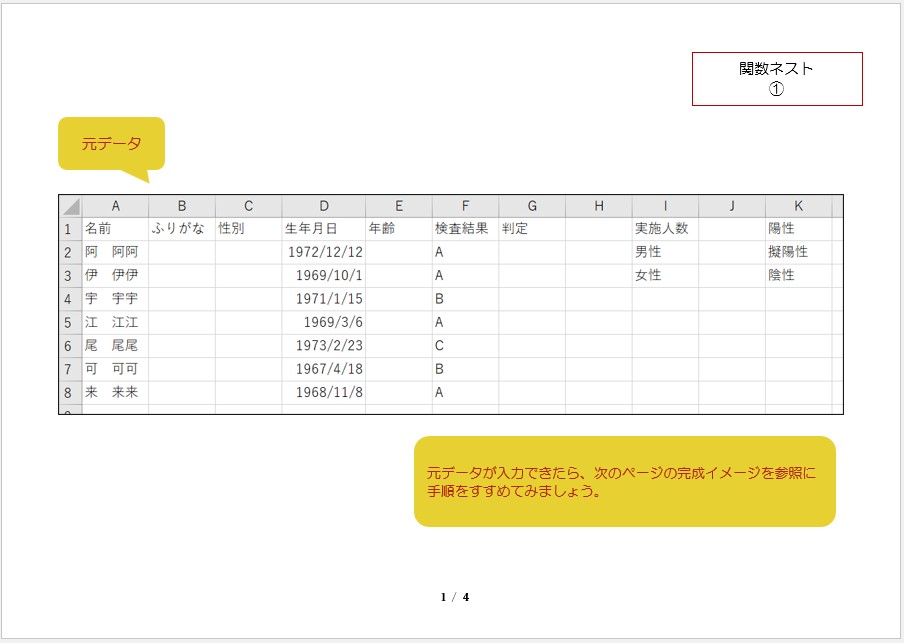Viewport: 904px width, 643px height.
Task: Click the date cell 1972/12/12
Action: [323, 252]
